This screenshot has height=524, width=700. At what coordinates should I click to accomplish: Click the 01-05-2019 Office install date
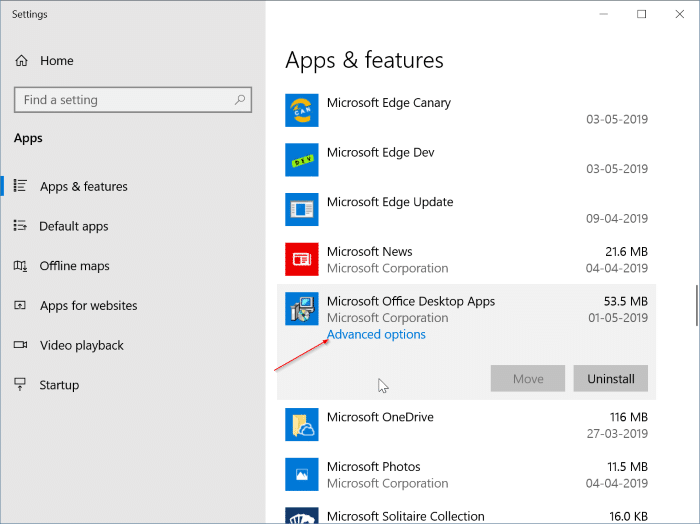click(x=618, y=318)
